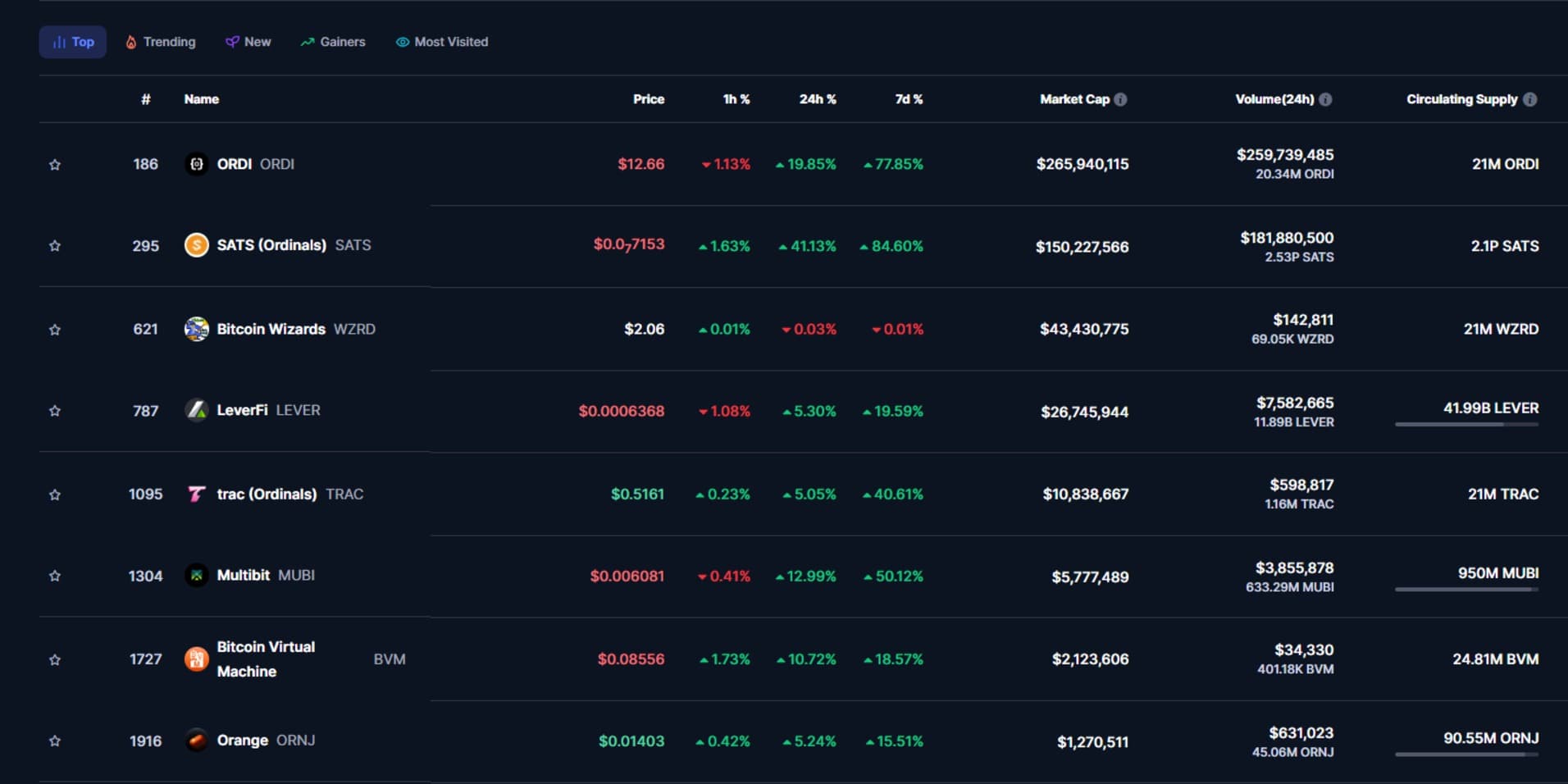Show Market Cap info tooltip icon
The width and height of the screenshot is (1568, 784).
1121,99
